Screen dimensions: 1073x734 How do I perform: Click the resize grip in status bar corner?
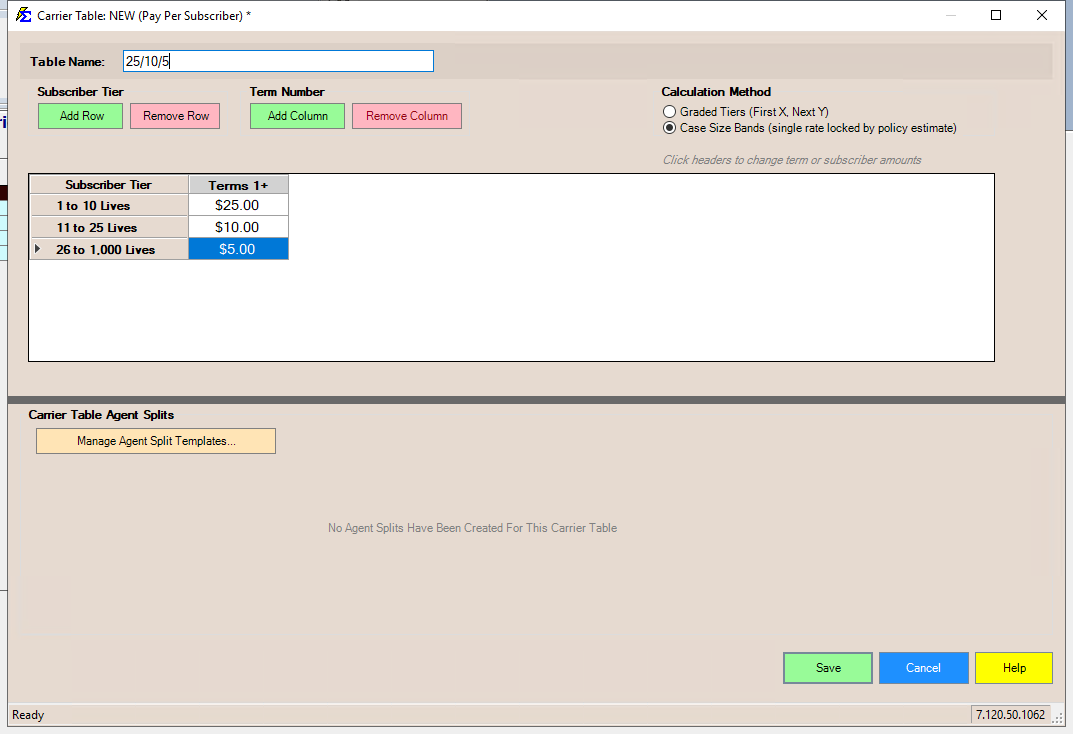click(1058, 717)
